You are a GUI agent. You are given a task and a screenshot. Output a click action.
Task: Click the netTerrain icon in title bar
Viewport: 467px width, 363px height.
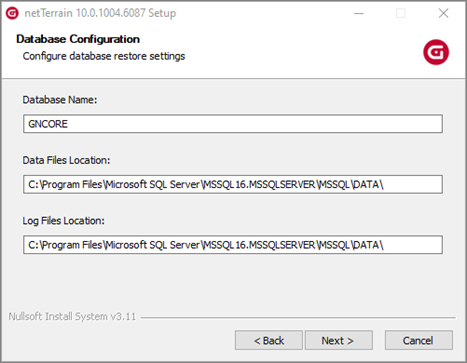point(12,13)
